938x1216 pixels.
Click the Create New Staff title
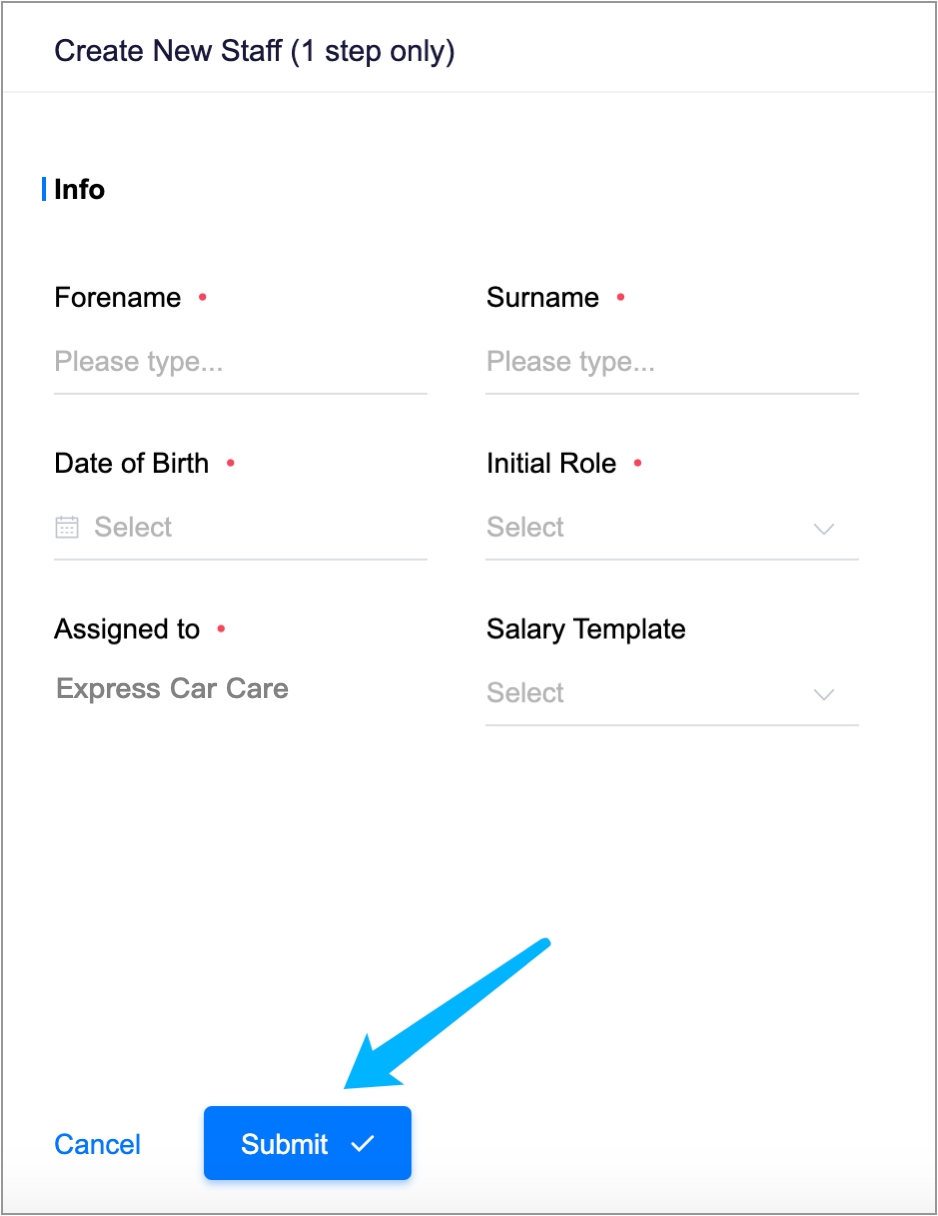254,51
